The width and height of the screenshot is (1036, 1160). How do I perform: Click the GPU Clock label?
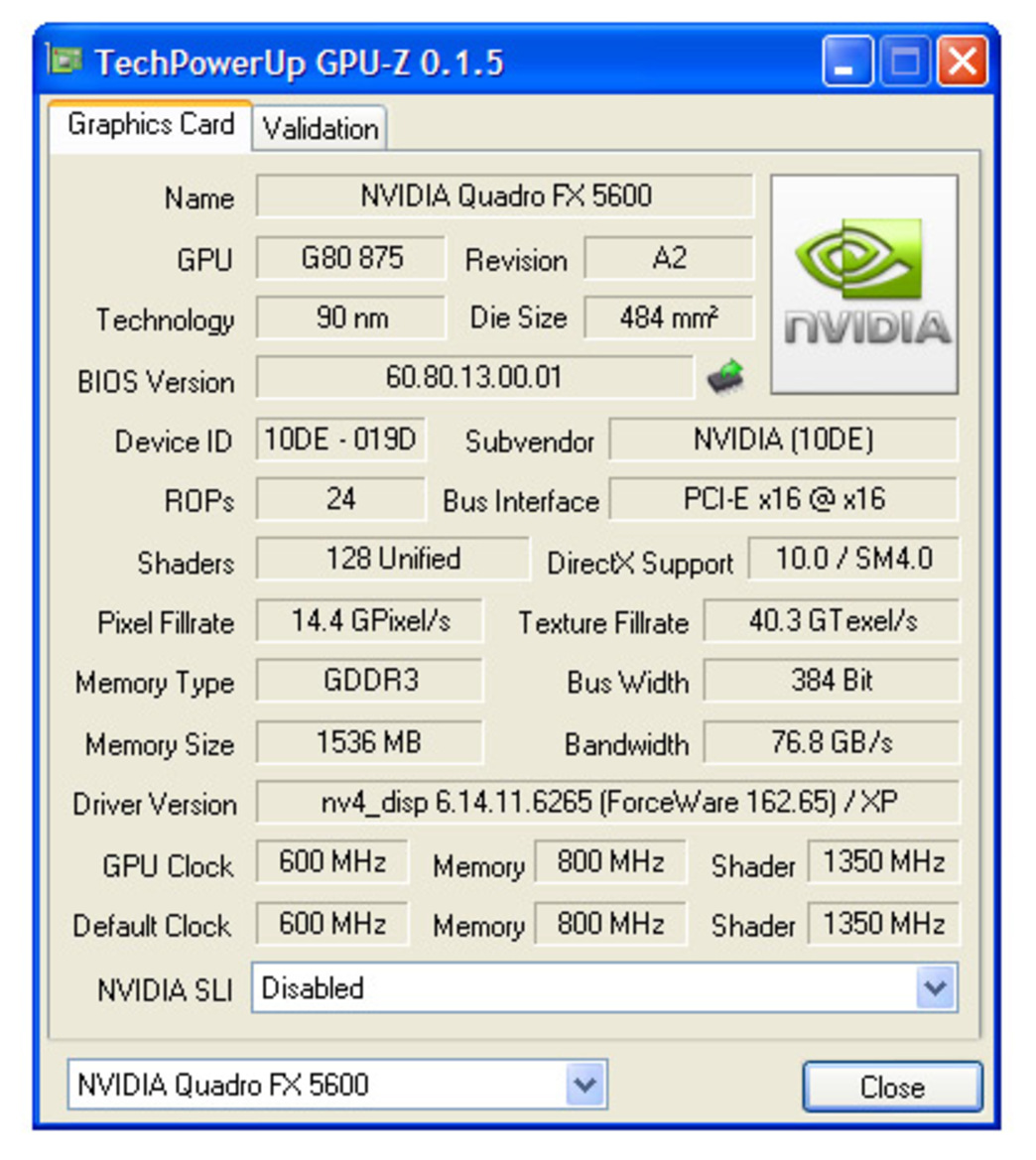pyautogui.click(x=168, y=866)
